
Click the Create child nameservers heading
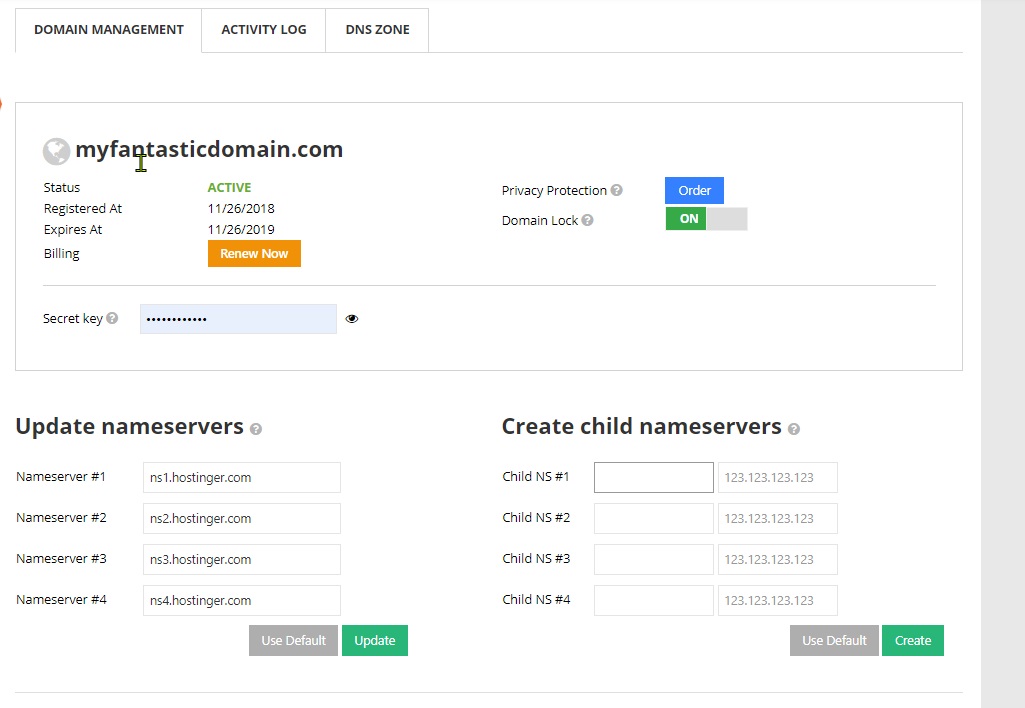point(641,426)
